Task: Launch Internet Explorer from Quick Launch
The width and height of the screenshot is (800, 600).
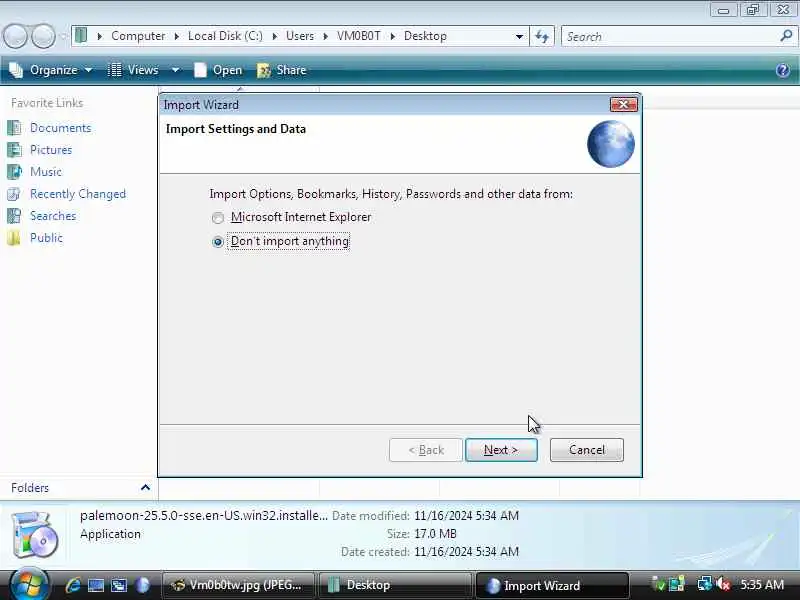Action: 73,585
